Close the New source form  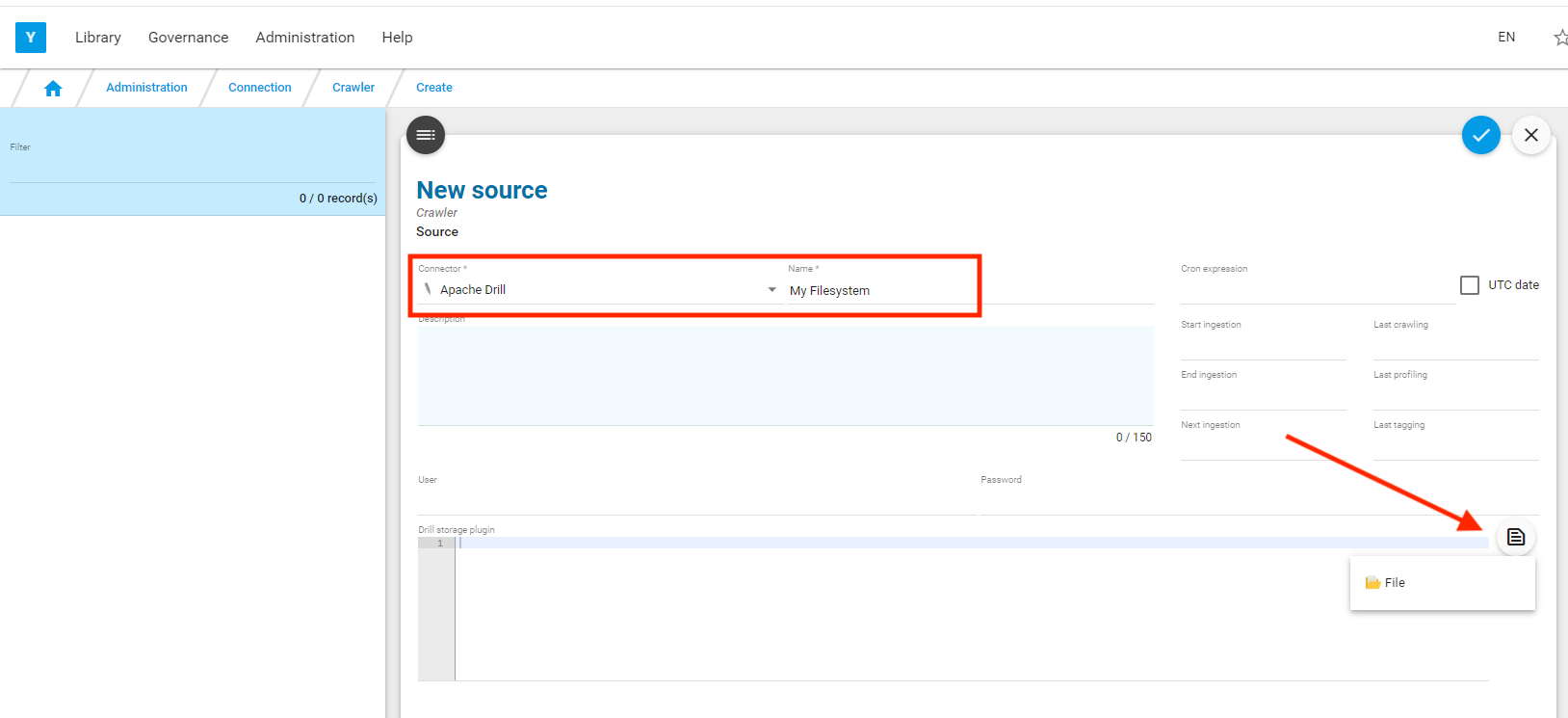[x=1530, y=135]
